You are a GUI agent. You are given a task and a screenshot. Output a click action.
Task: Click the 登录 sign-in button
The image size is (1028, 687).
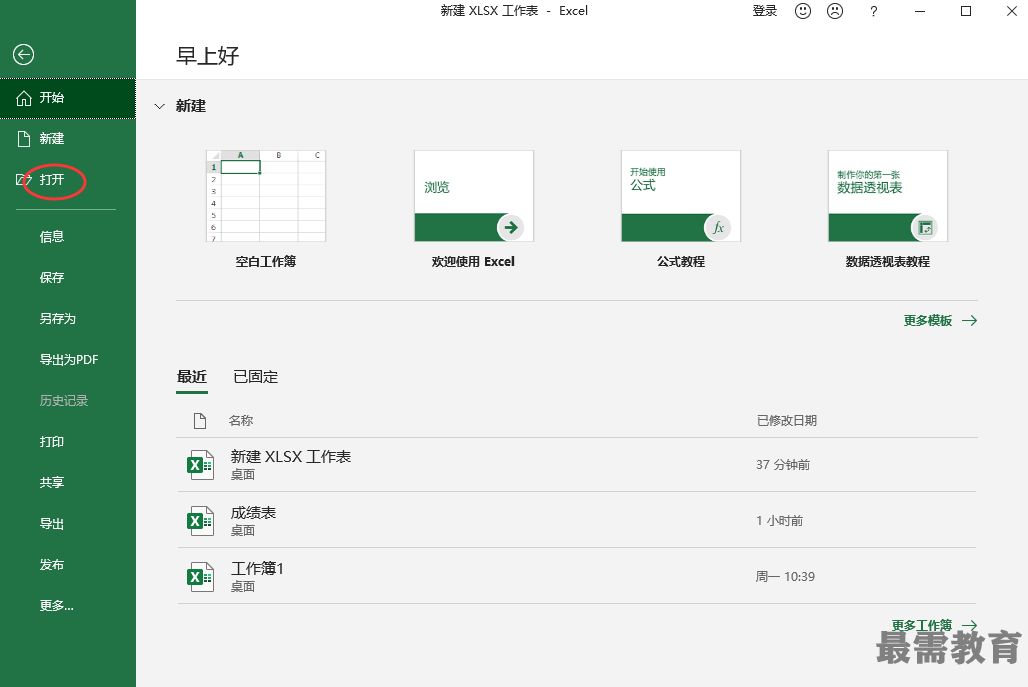(764, 11)
